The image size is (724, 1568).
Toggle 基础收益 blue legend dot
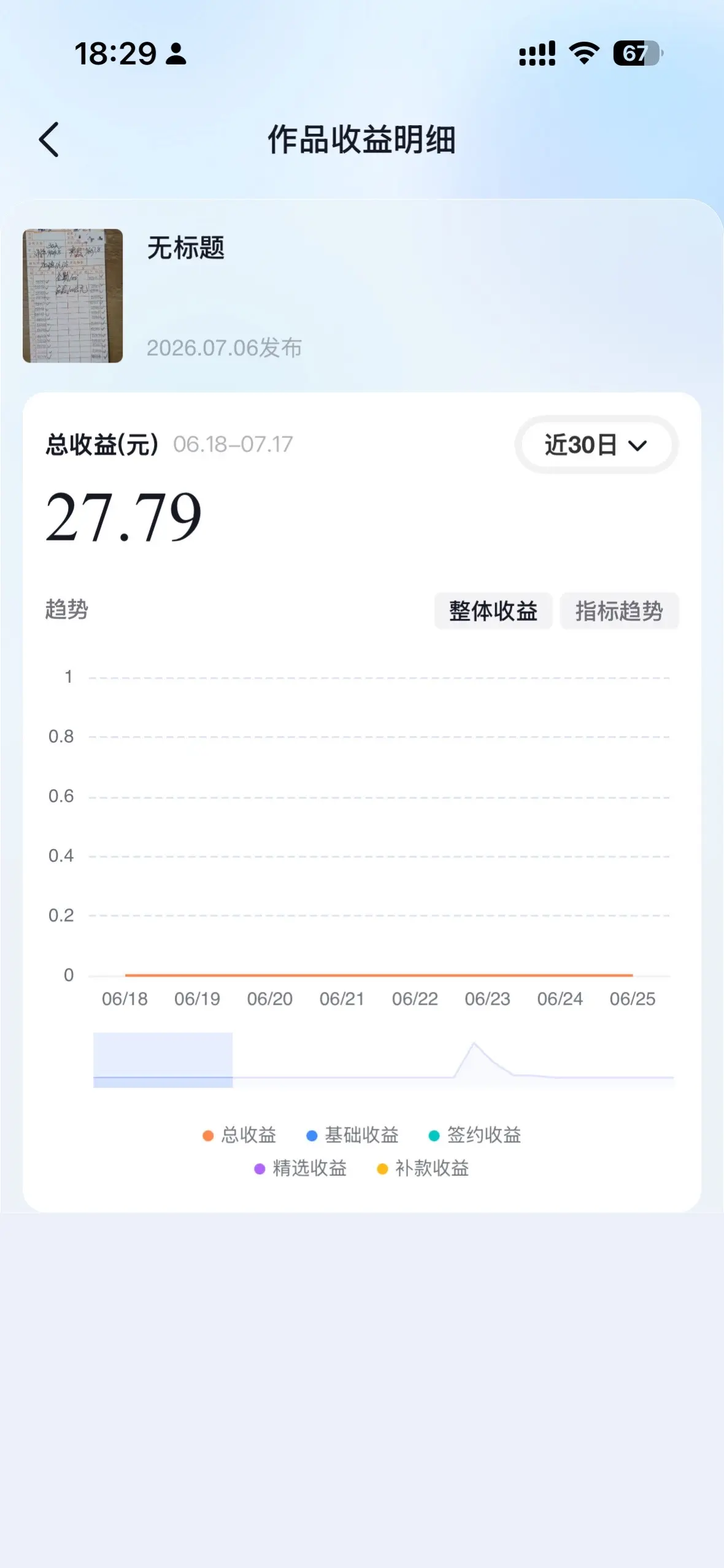pyautogui.click(x=312, y=1136)
